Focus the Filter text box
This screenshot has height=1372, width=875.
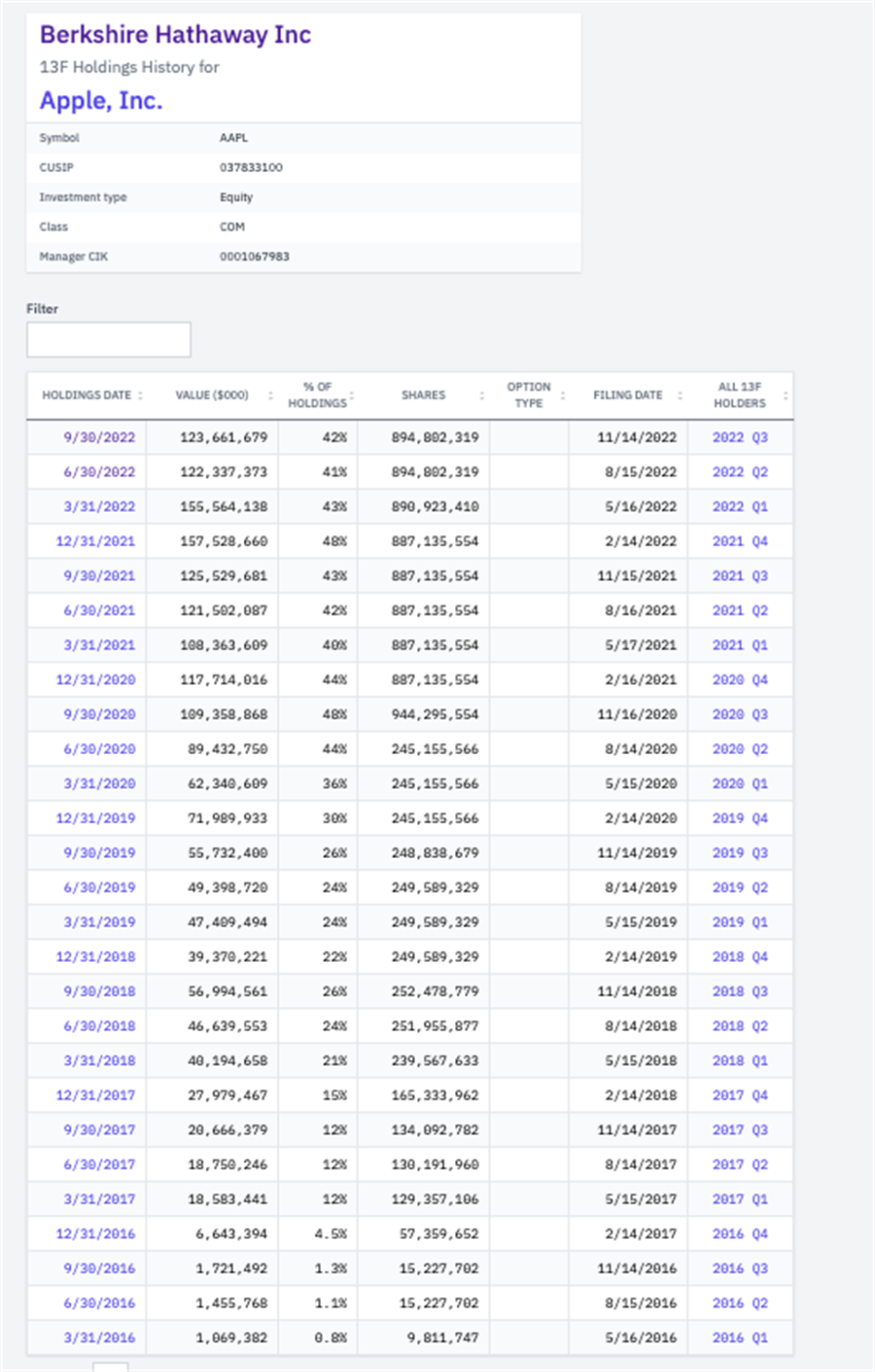coord(109,340)
